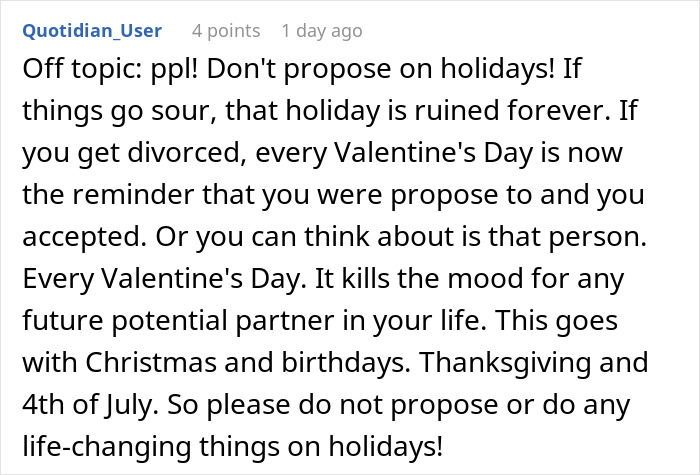Click the "1 day ago" timestamp

[x=321, y=32]
